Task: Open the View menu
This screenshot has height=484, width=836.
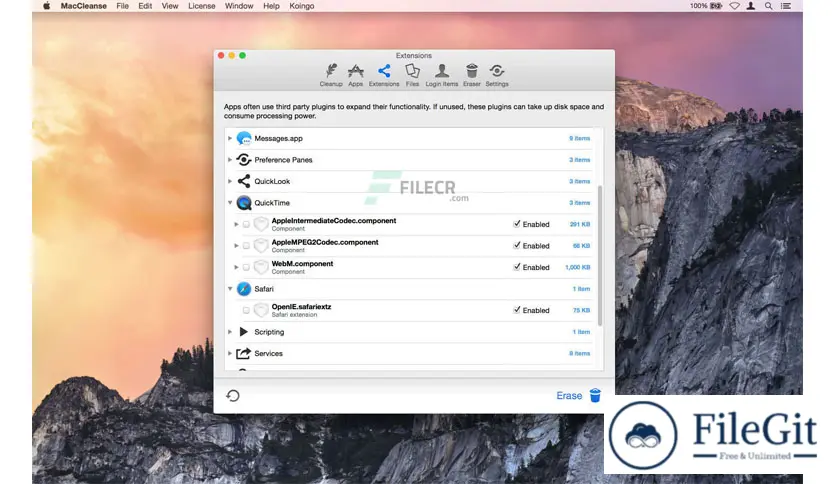Action: 170,6
